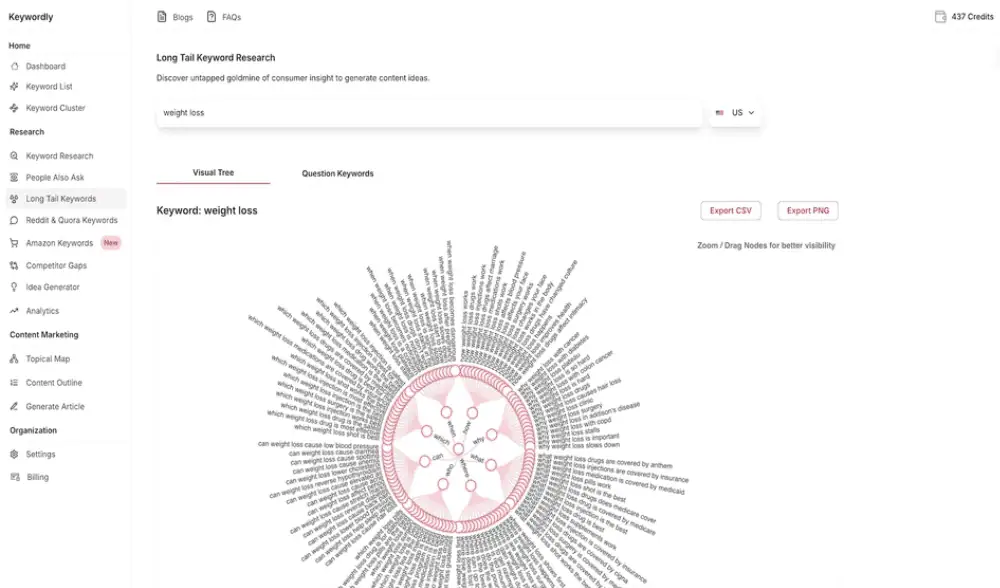Click the Dashboard icon in sidebar

point(14,66)
